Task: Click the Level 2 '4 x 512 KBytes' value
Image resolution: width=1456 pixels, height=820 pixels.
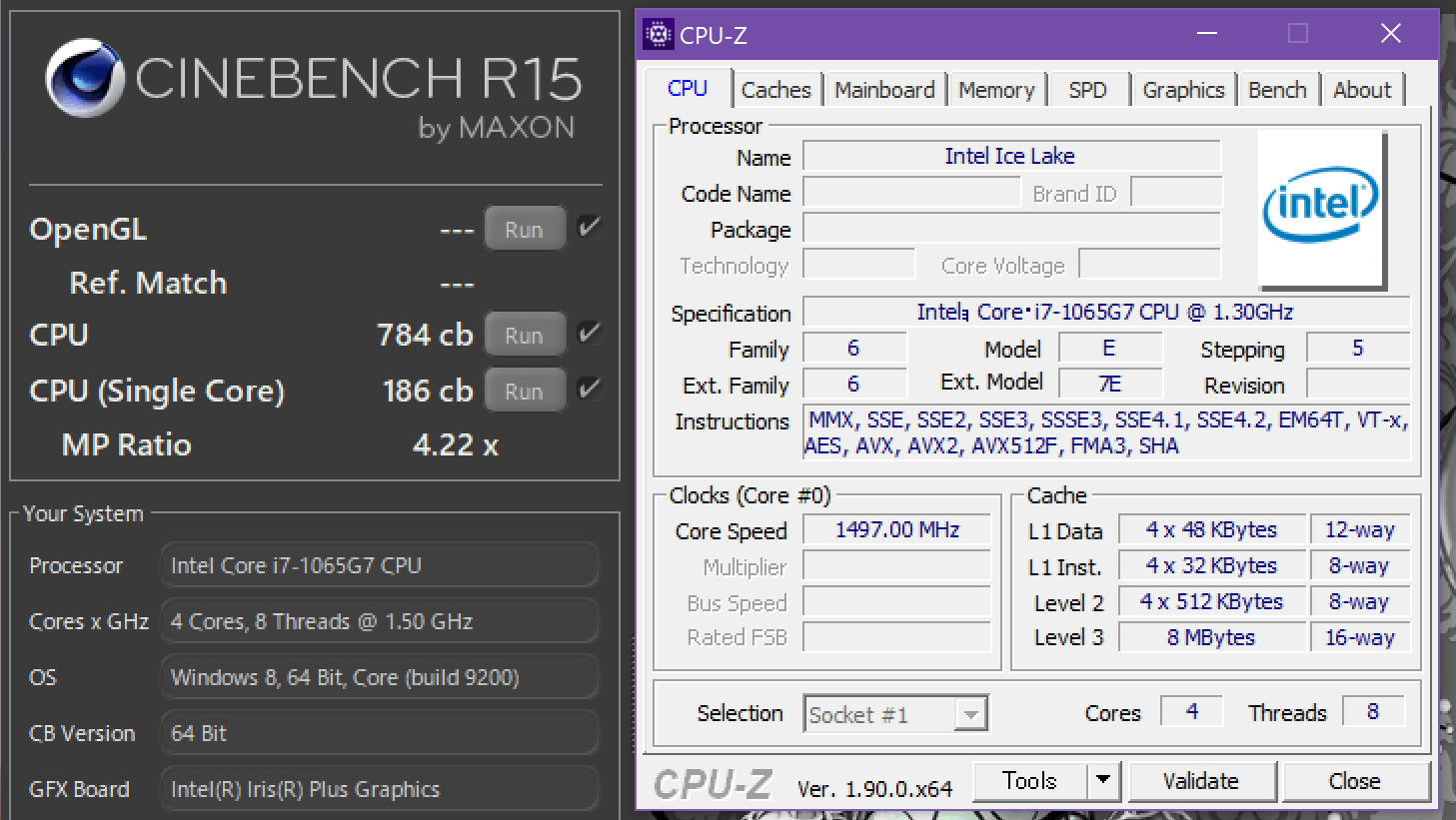Action: (1211, 601)
